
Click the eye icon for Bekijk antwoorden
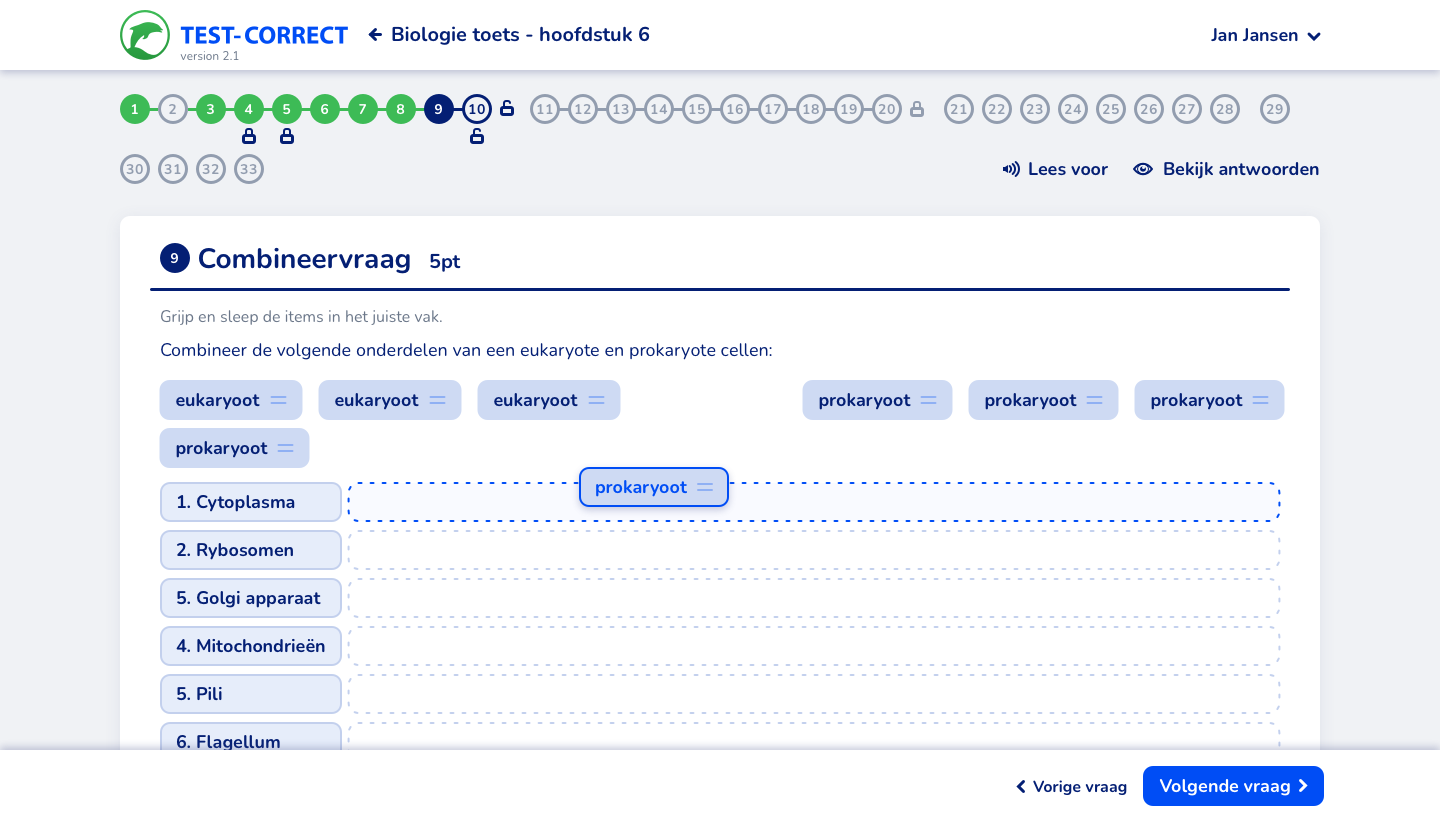pos(1143,169)
